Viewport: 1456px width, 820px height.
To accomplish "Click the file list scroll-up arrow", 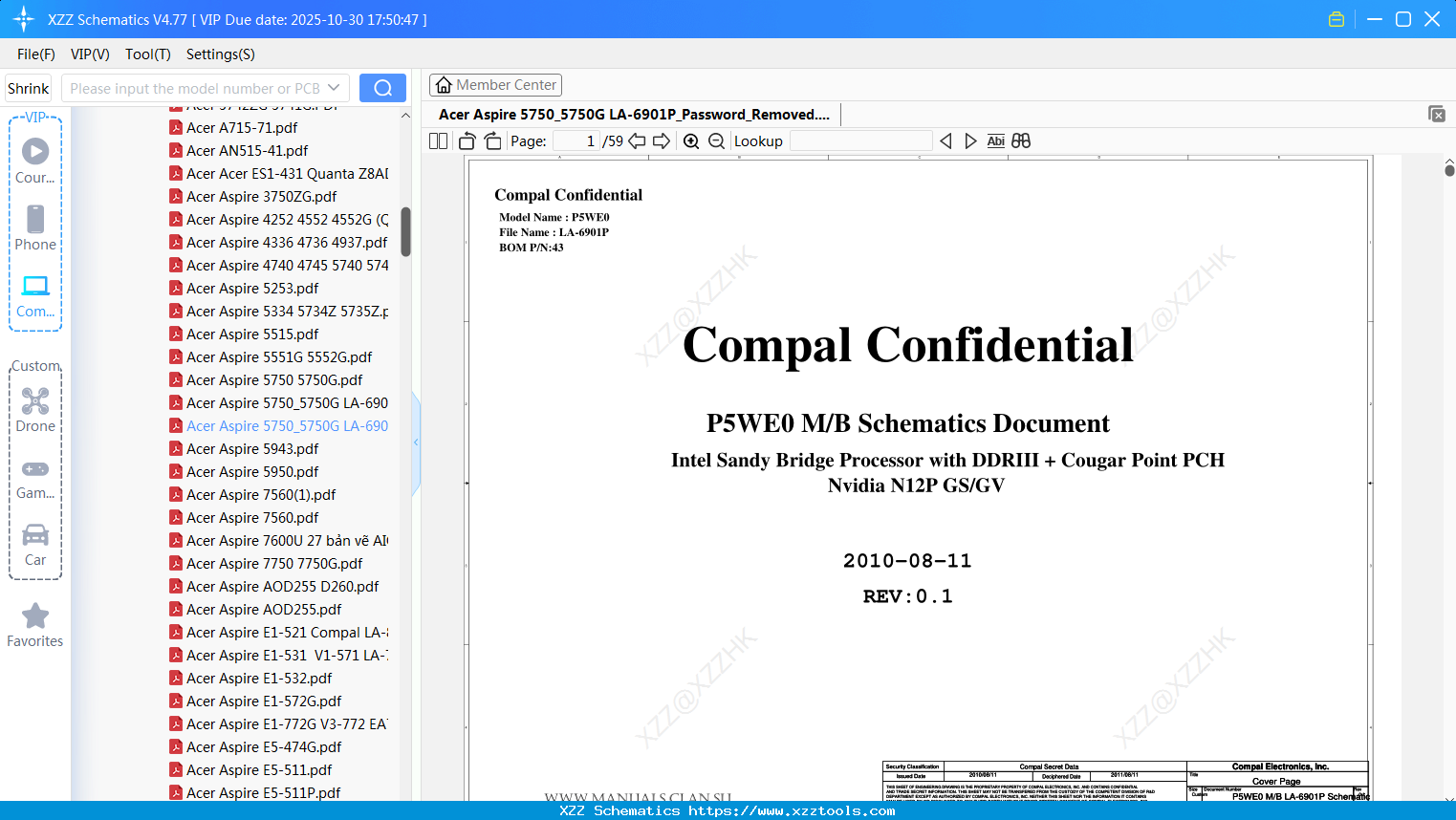I will coord(405,116).
